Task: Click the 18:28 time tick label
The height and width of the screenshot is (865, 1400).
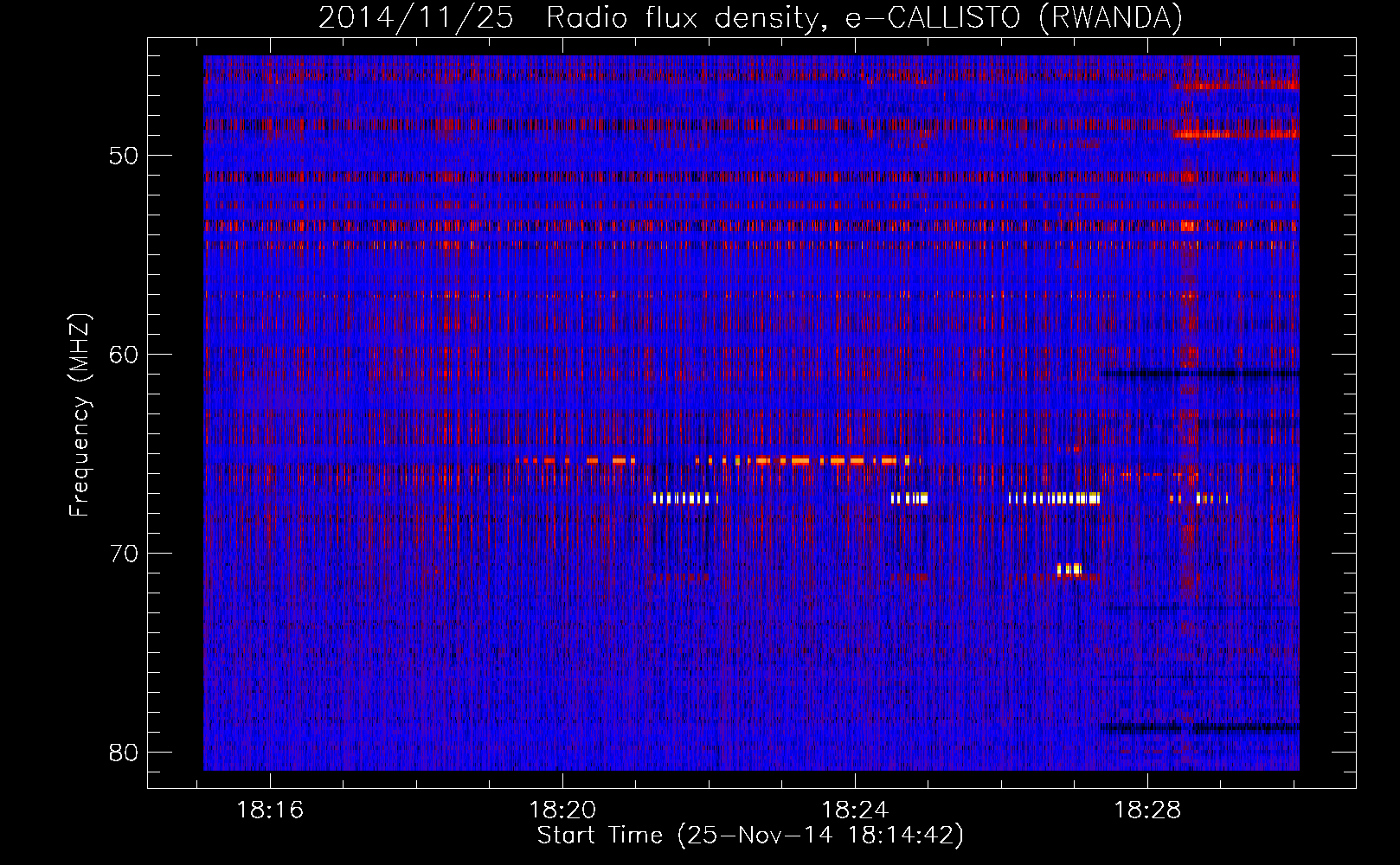Action: [1147, 811]
